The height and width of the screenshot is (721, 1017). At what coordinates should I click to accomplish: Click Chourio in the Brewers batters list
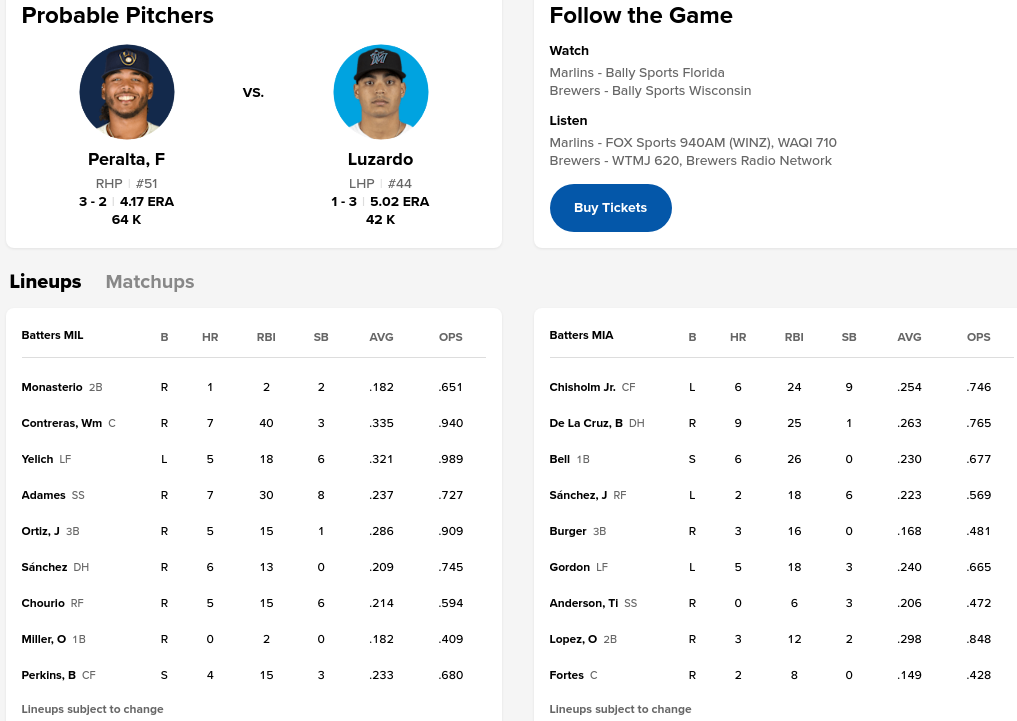[43, 603]
